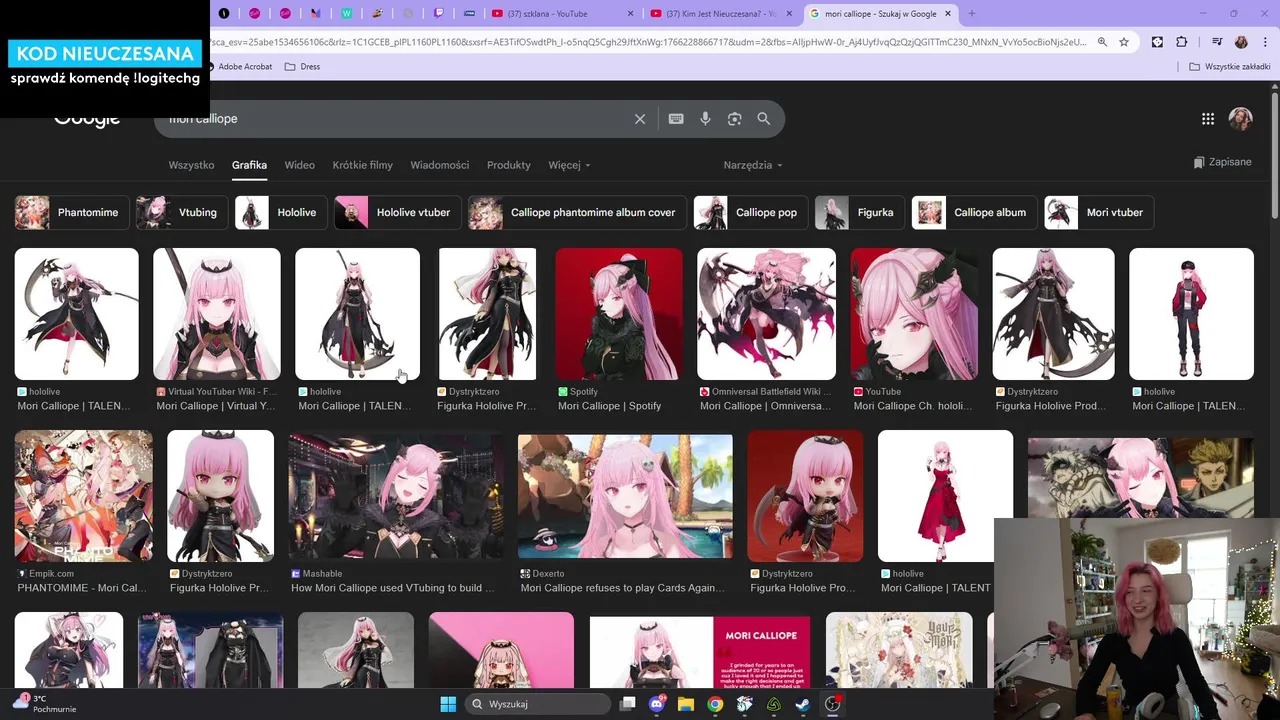Open the Wszystkie zakładki folder
The image size is (1280, 720).
[x=1230, y=67]
